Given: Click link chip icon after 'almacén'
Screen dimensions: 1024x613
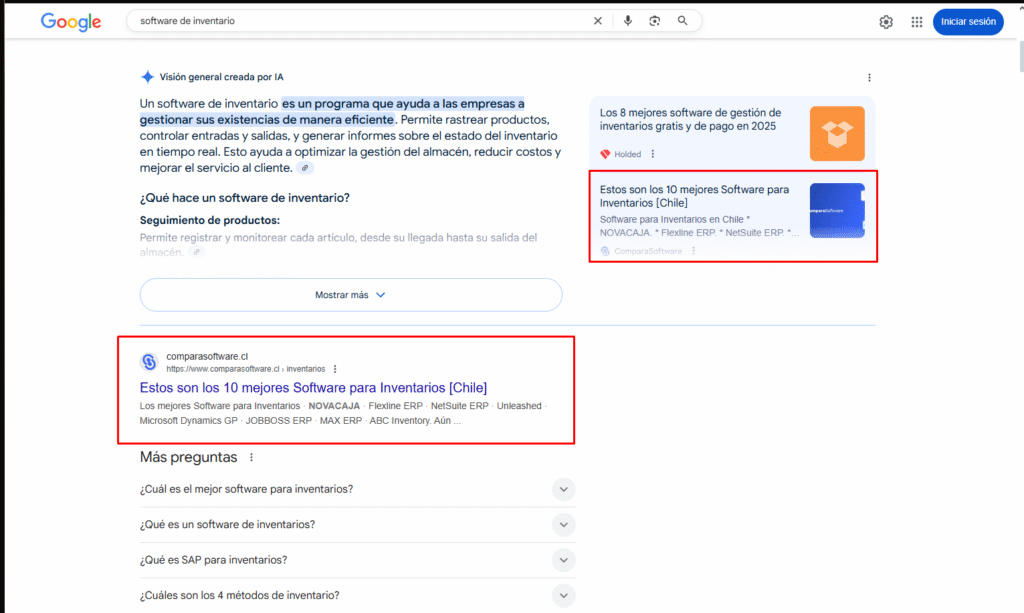Looking at the screenshot, I should (196, 252).
